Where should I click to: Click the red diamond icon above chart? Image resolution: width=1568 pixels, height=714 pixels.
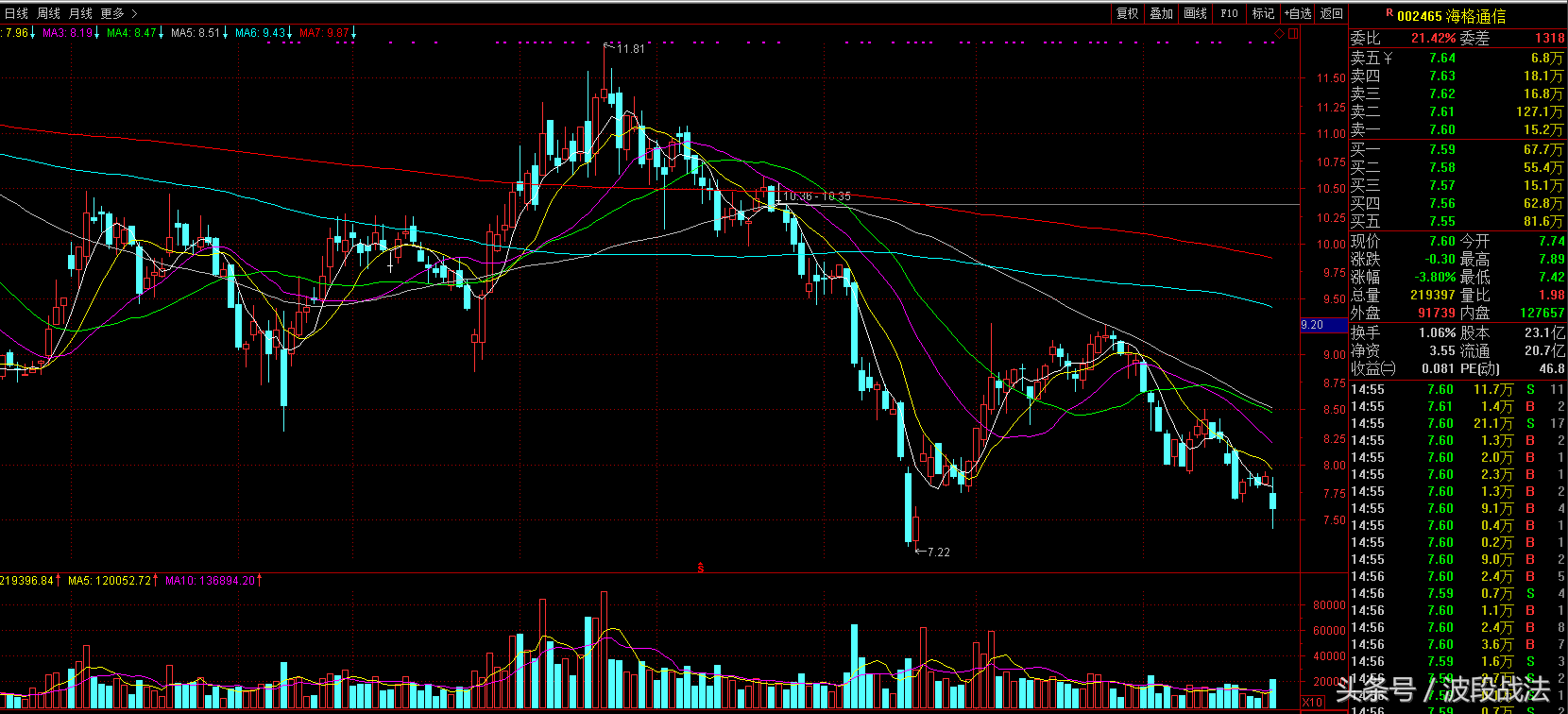tap(1280, 34)
